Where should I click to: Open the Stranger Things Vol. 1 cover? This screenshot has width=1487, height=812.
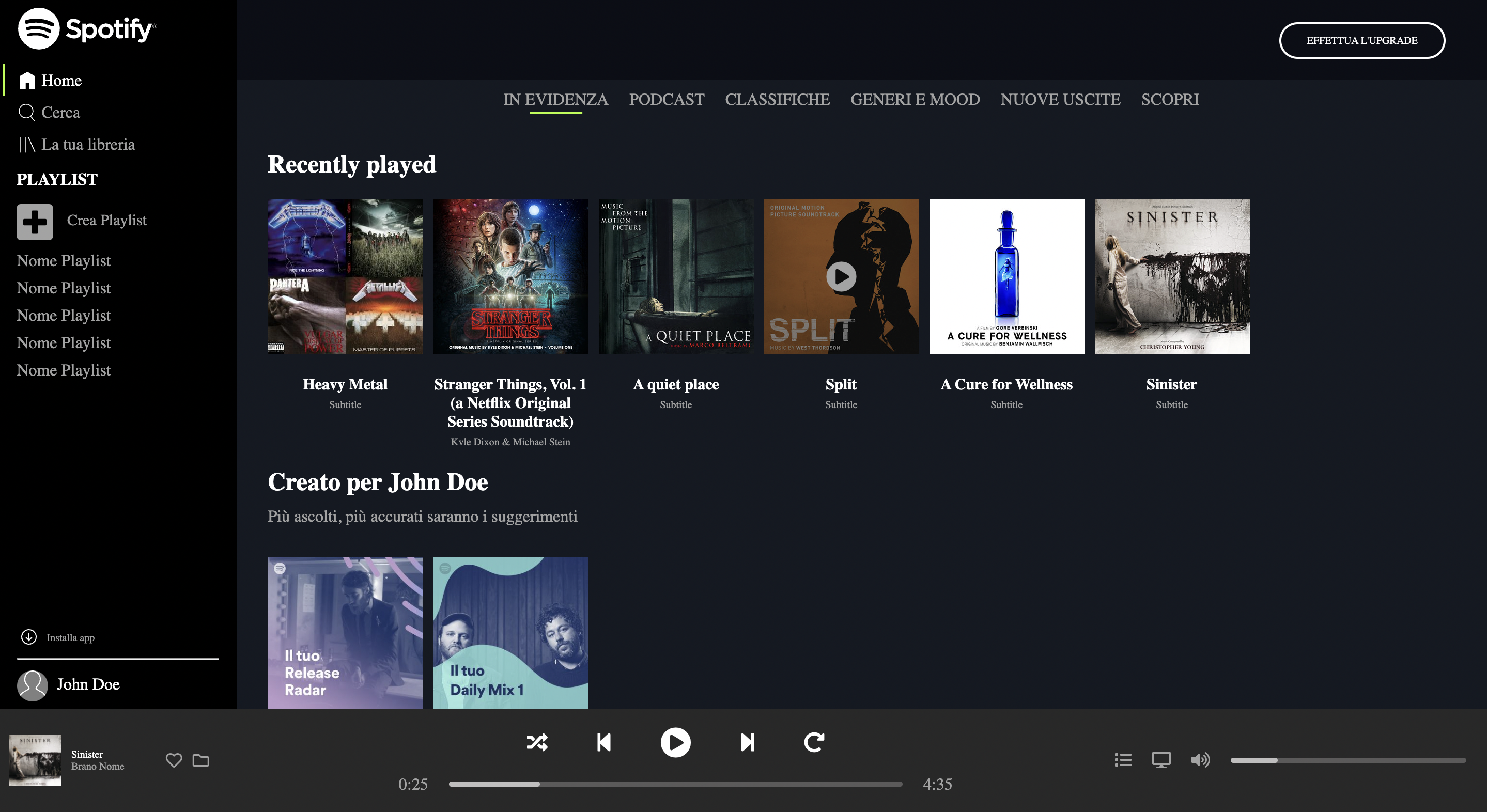511,277
